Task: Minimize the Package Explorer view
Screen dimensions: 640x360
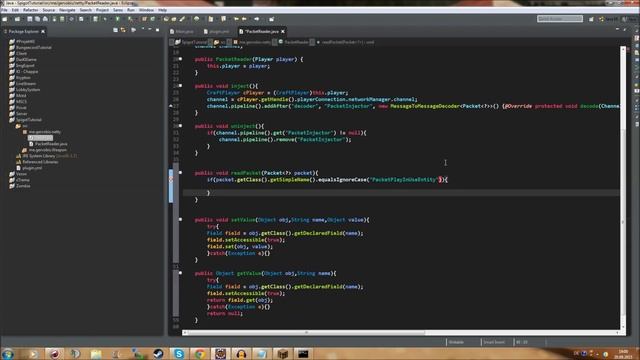Action: [x=150, y=30]
